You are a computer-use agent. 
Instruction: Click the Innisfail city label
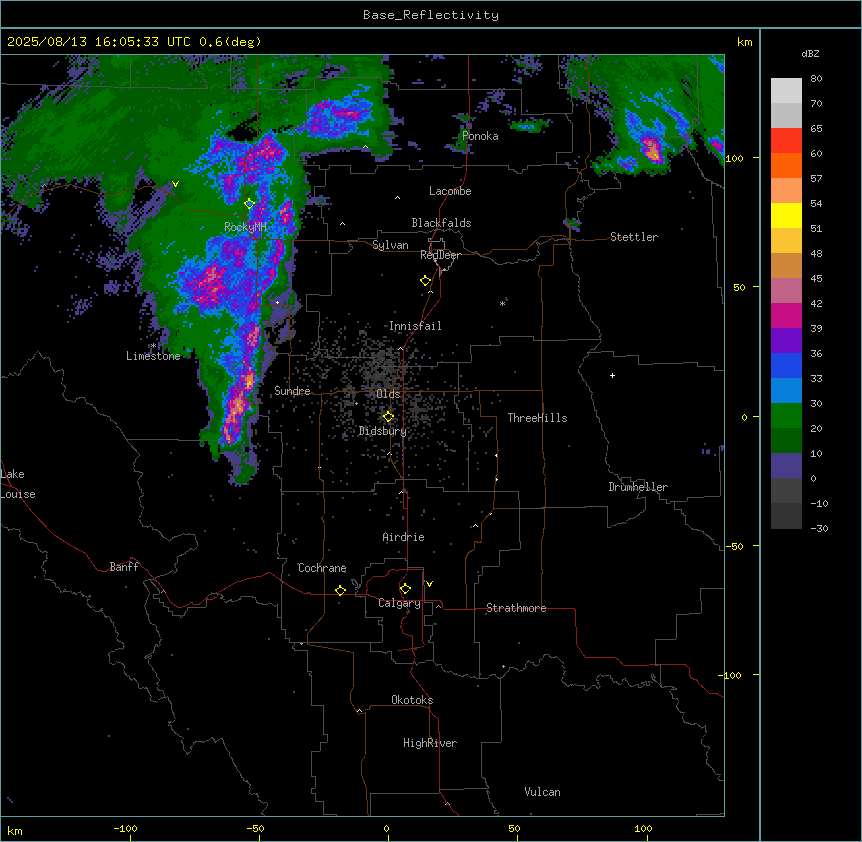[x=415, y=326]
